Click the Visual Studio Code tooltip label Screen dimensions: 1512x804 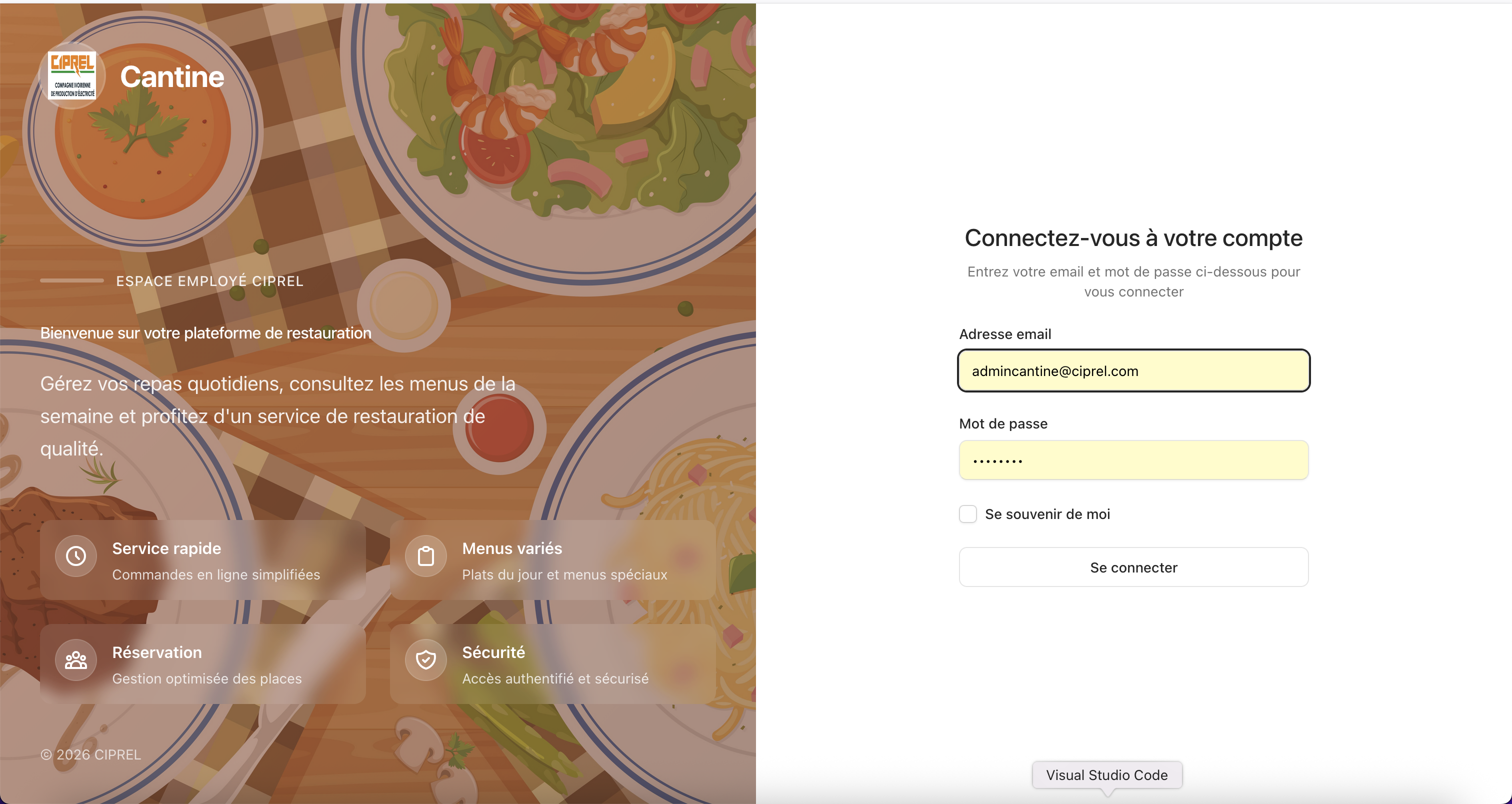(1106, 774)
